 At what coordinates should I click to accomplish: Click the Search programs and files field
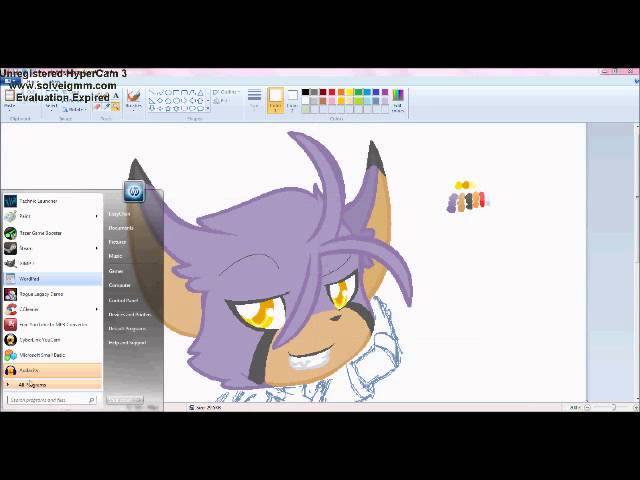tap(51, 400)
